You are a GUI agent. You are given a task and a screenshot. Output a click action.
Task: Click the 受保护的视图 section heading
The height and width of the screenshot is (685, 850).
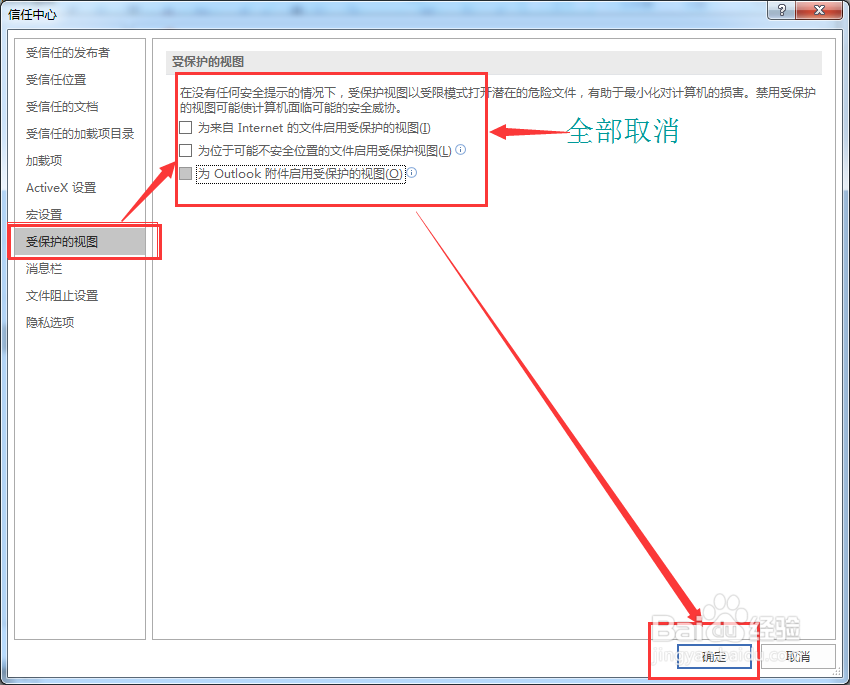point(208,62)
